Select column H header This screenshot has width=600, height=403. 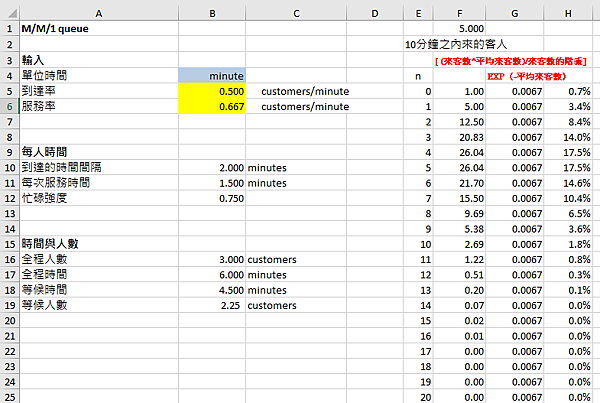point(568,13)
